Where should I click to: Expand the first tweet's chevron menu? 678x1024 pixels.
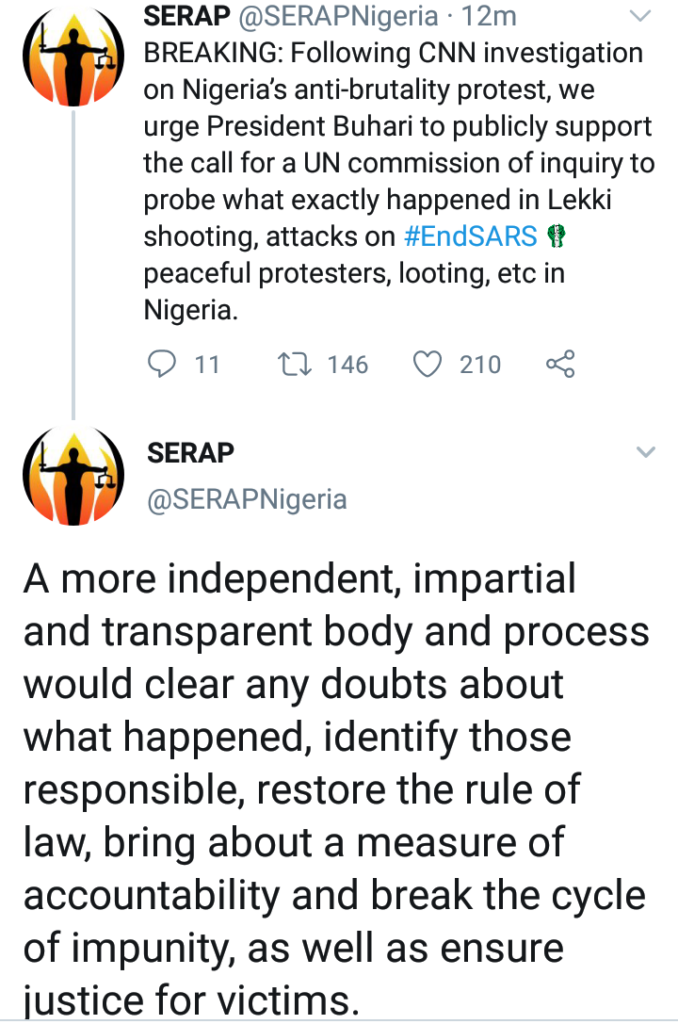[x=641, y=16]
